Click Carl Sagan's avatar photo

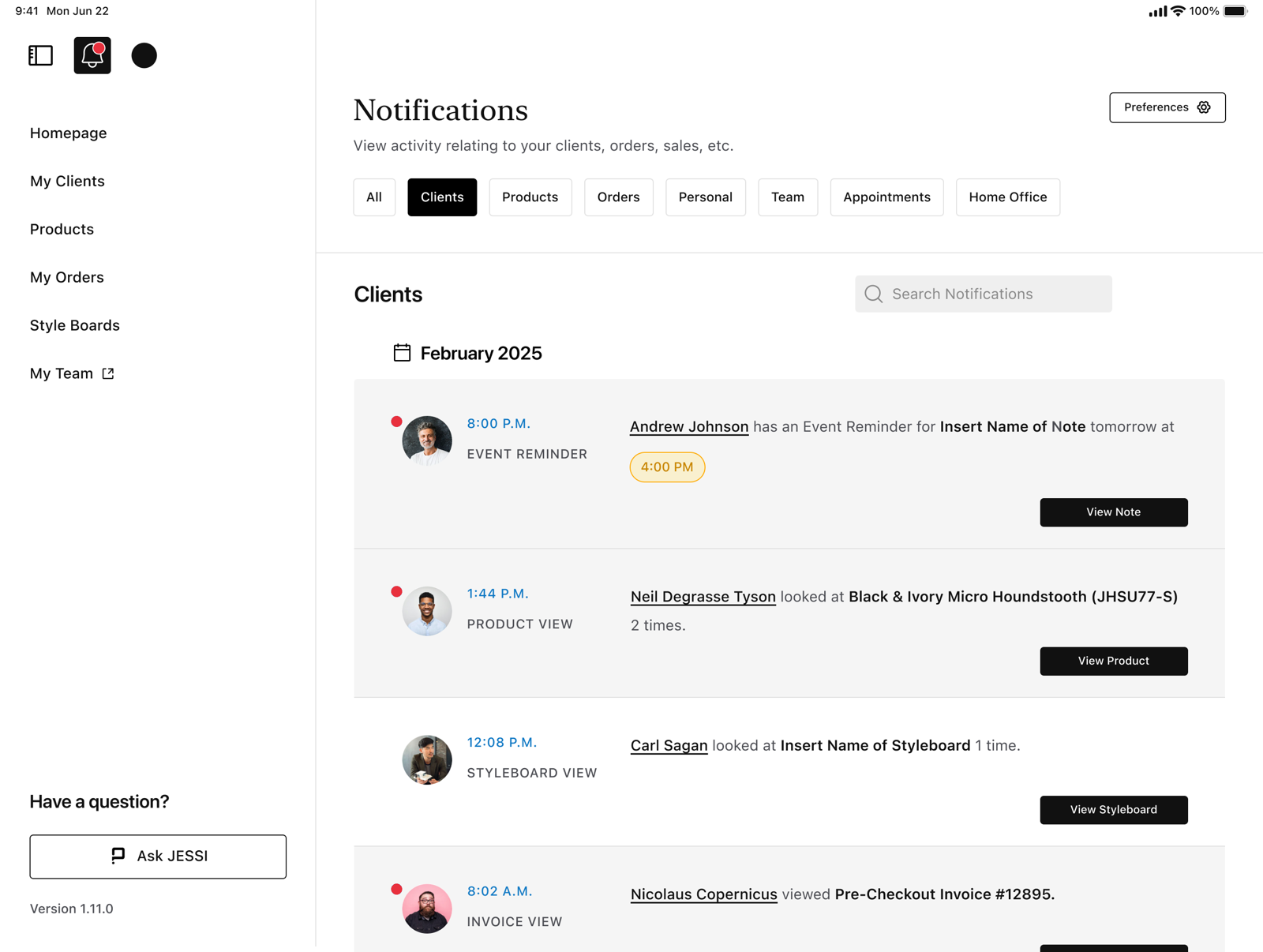(x=427, y=759)
